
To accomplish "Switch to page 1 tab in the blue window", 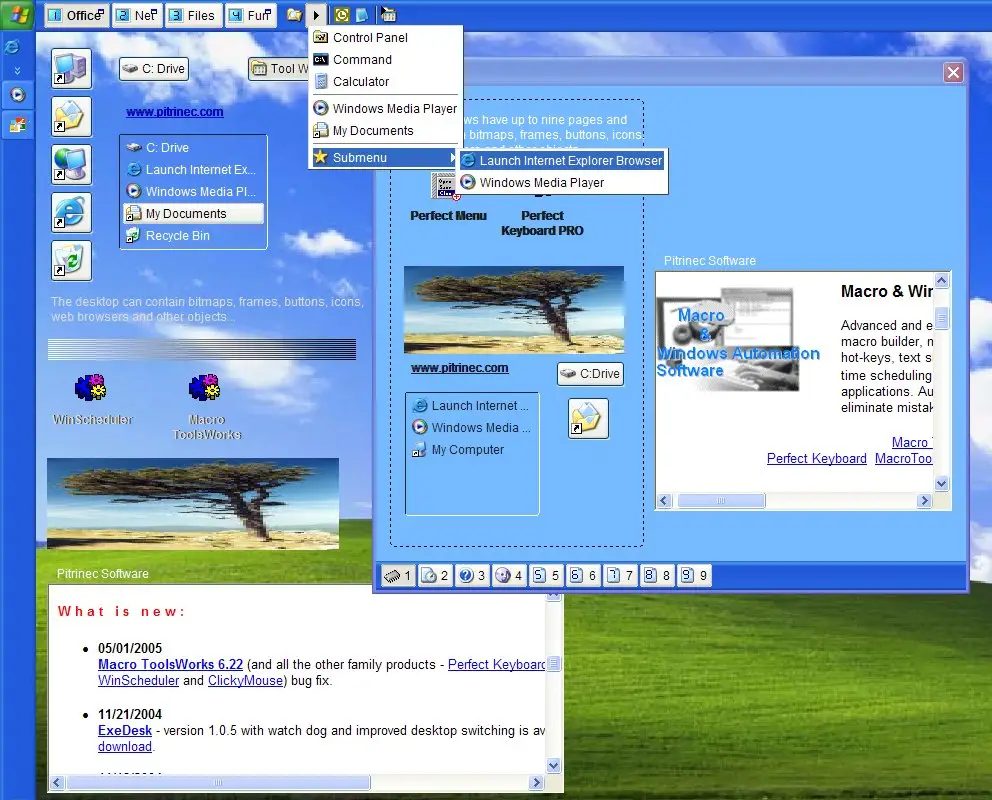I will (398, 575).
